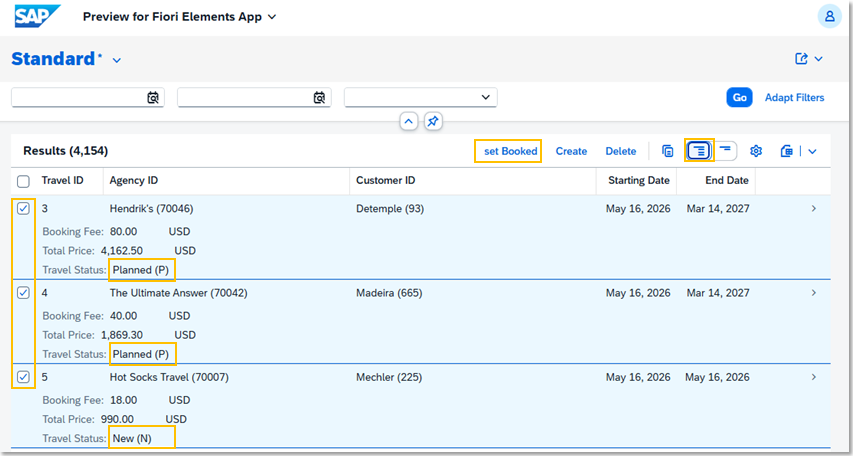Click Mechler (225) customer cell
This screenshot has width=853, height=456.
389,378
